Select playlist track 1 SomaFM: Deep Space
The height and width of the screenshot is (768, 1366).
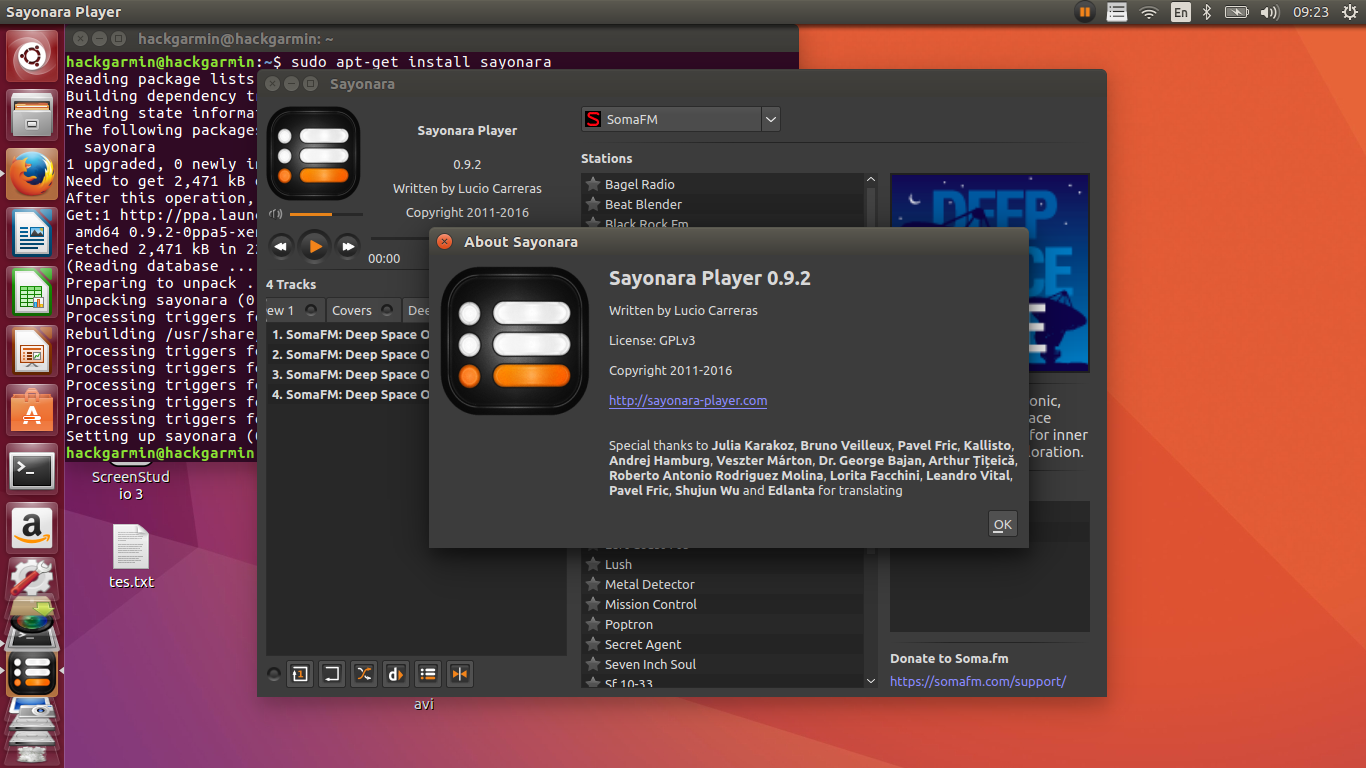(350, 335)
